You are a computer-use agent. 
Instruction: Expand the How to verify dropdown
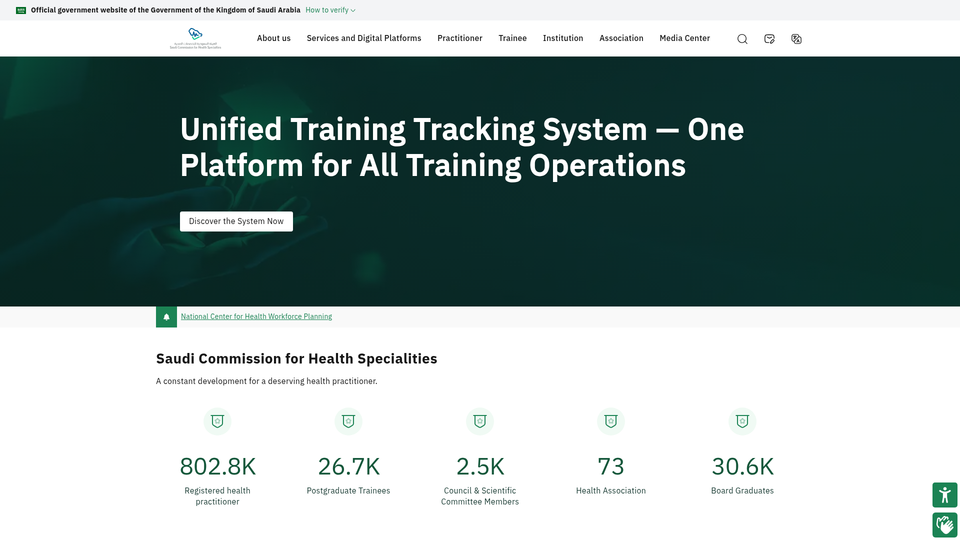tap(331, 10)
